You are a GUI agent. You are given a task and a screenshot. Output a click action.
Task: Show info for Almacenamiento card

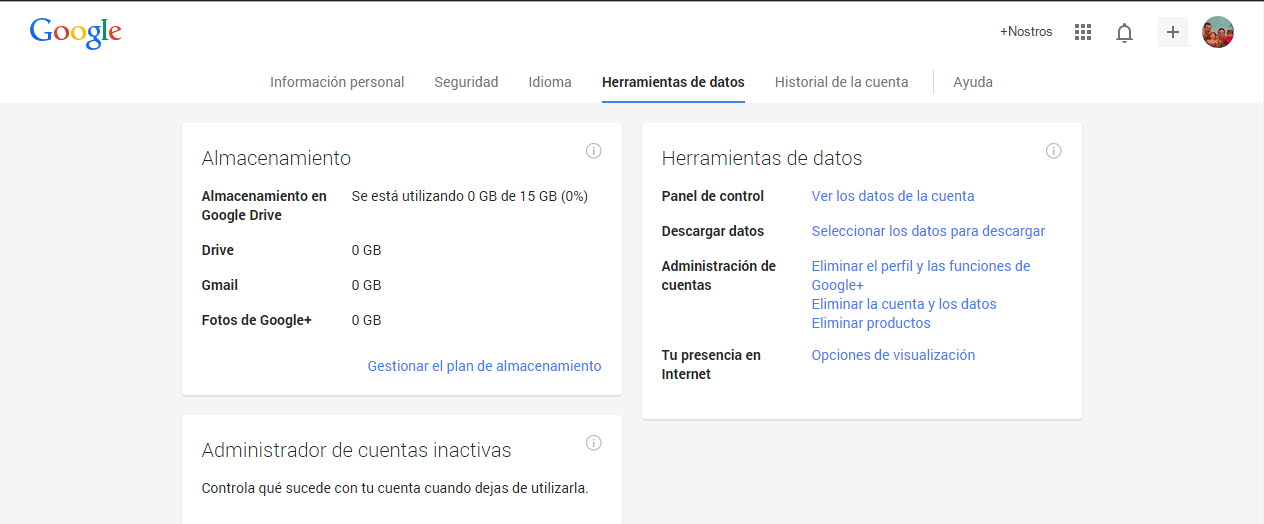[593, 151]
